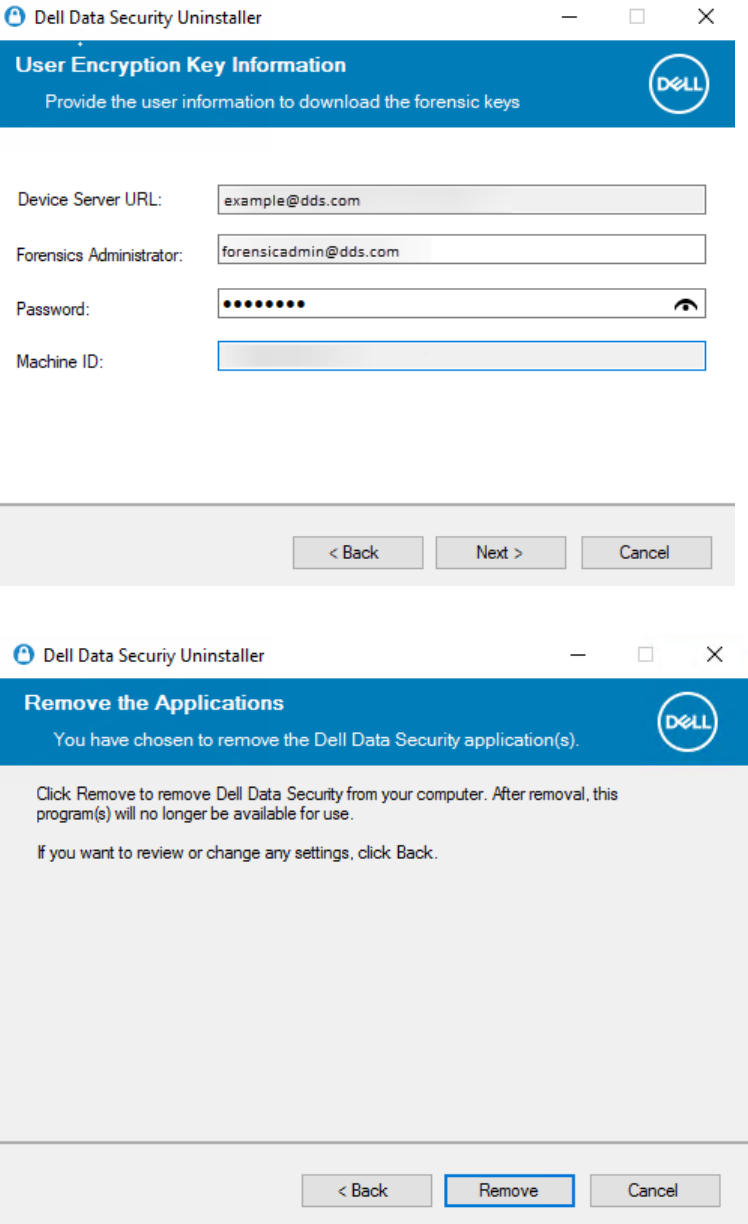Click the Machine ID field
The image size is (748, 1224).
pos(462,356)
